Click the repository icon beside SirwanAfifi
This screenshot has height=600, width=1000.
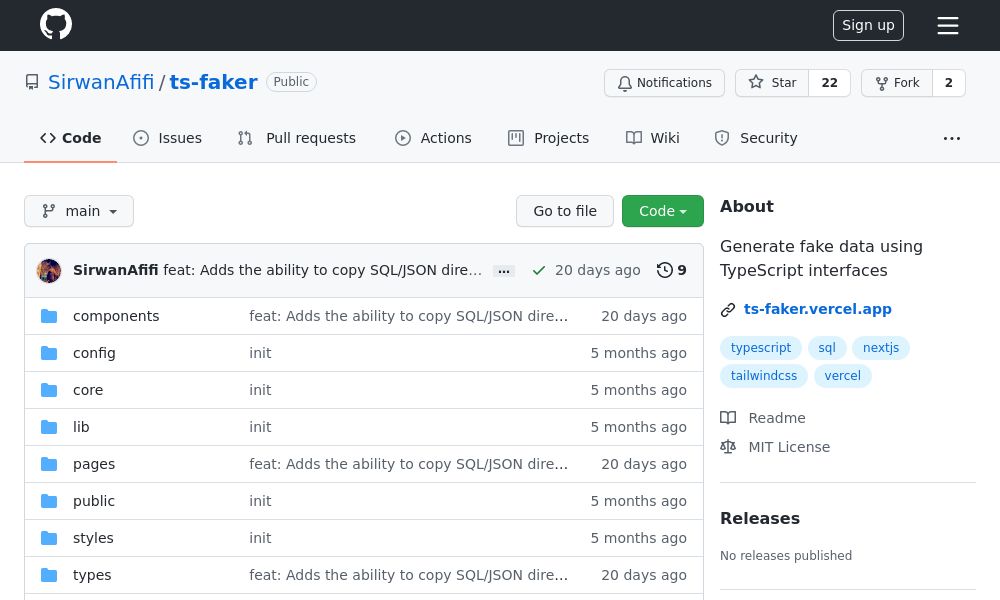(32, 82)
